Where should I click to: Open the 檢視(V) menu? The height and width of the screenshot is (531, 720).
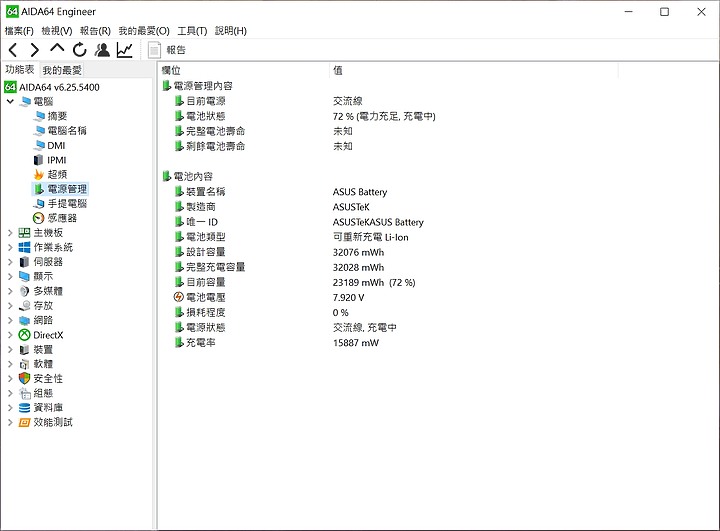point(57,31)
